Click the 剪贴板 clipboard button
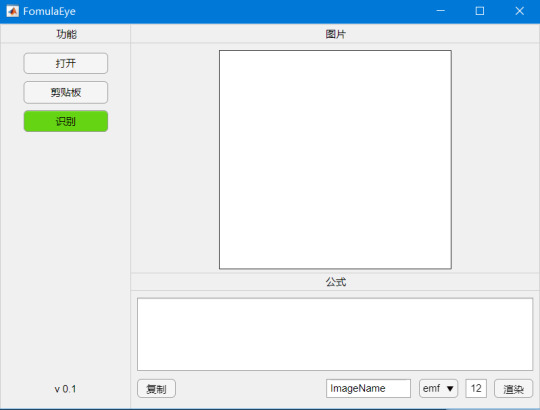 pyautogui.click(x=65, y=92)
